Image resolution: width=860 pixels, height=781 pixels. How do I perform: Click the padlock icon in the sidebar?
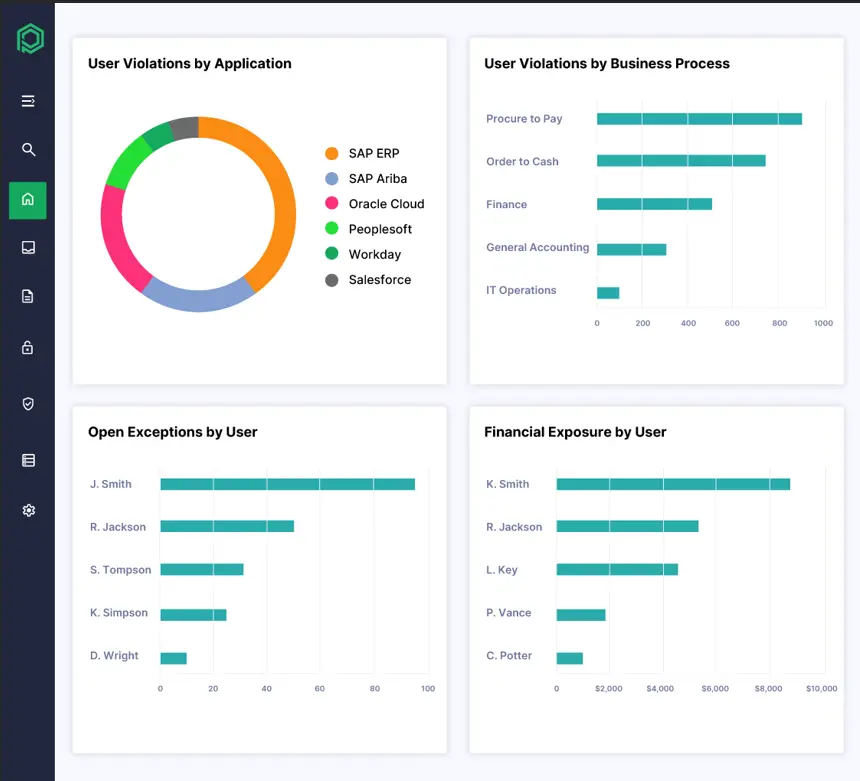pyautogui.click(x=28, y=348)
